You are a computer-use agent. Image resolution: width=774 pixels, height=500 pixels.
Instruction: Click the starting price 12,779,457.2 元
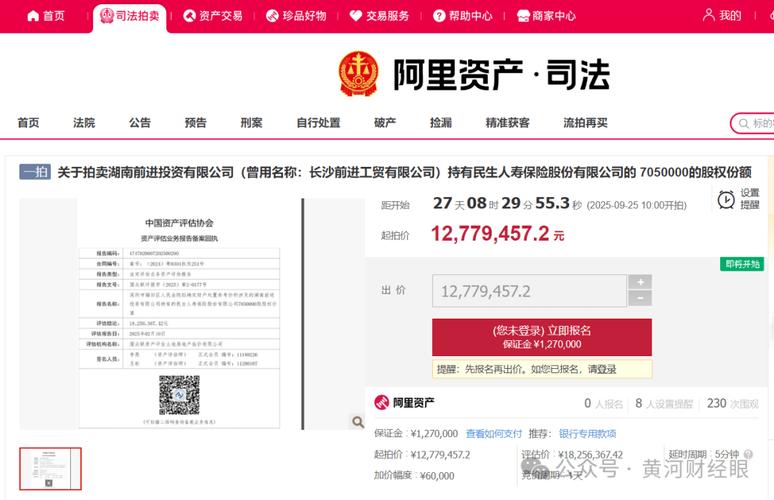pos(497,234)
